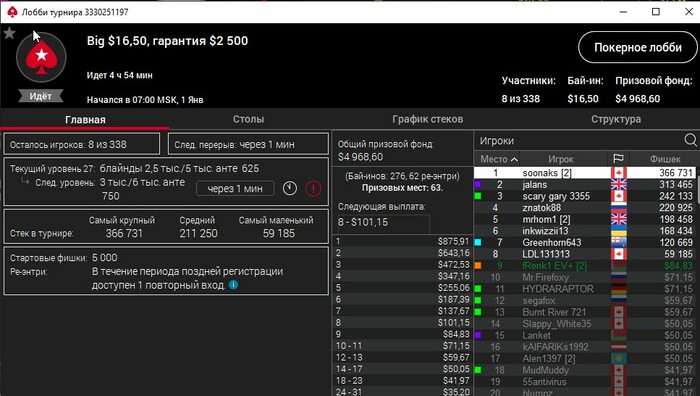Maximize the tournament lobby window

click(x=656, y=12)
